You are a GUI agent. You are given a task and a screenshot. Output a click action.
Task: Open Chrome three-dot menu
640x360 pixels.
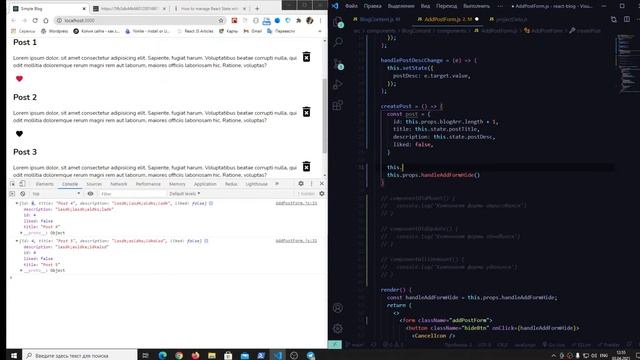[x=320, y=20]
